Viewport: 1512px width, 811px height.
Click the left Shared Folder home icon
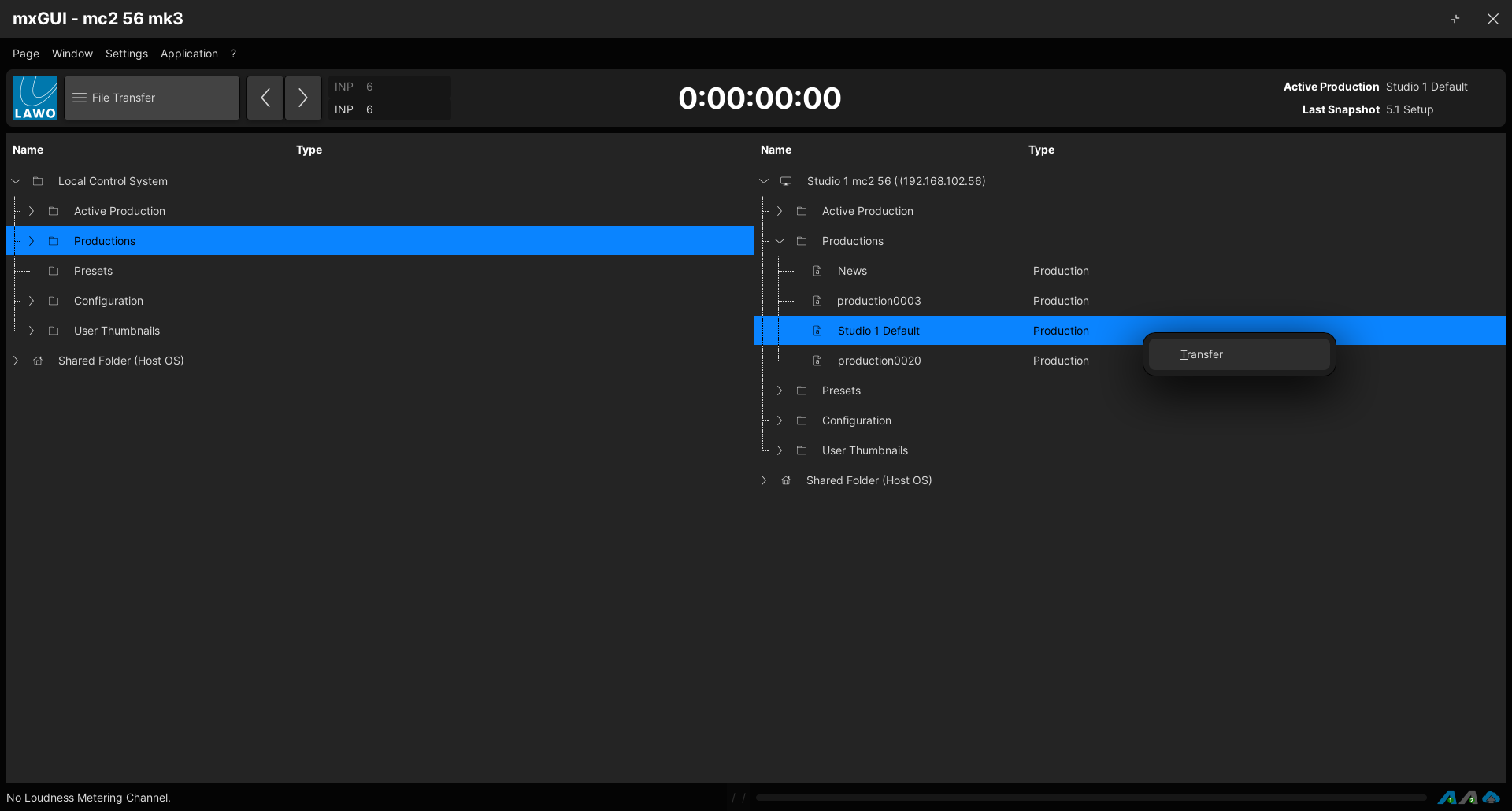coord(38,361)
